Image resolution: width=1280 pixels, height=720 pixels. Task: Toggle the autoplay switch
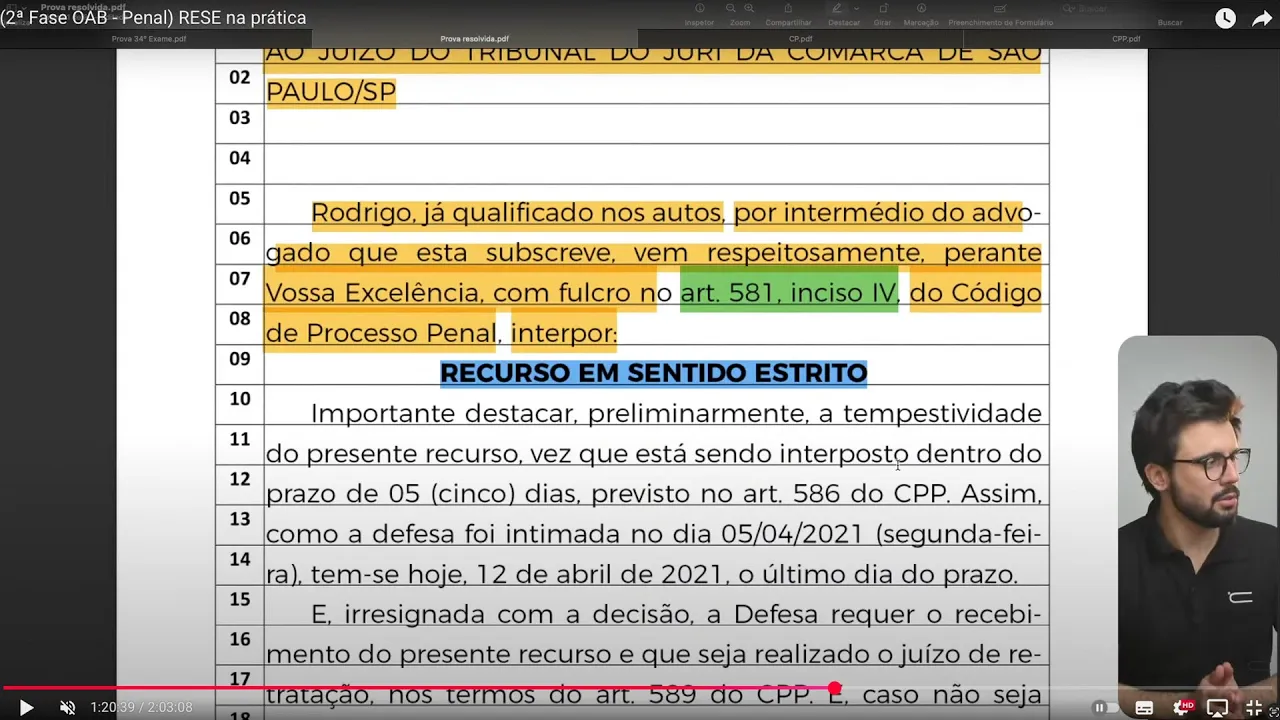click(1104, 707)
